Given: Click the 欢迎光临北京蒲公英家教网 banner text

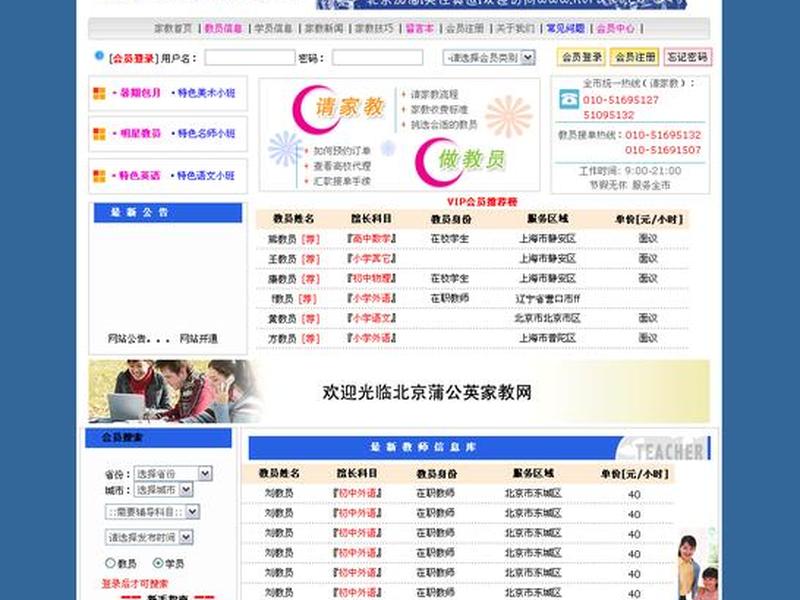Looking at the screenshot, I should click(427, 392).
